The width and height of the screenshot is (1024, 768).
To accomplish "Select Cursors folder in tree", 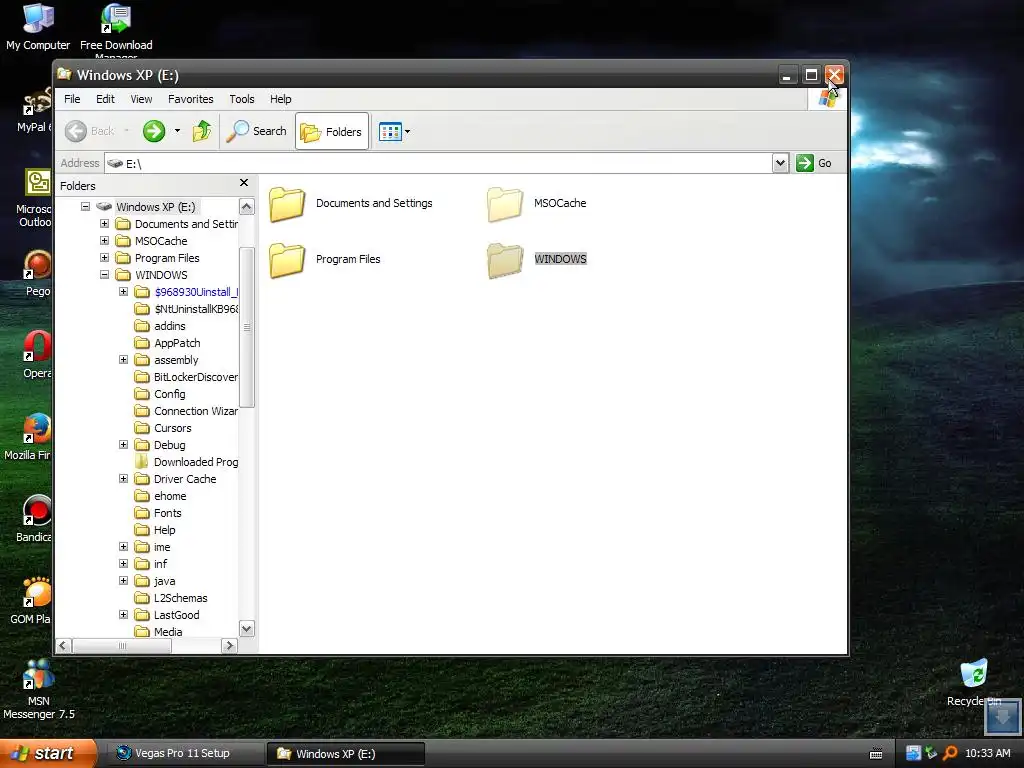I will 163,428.
